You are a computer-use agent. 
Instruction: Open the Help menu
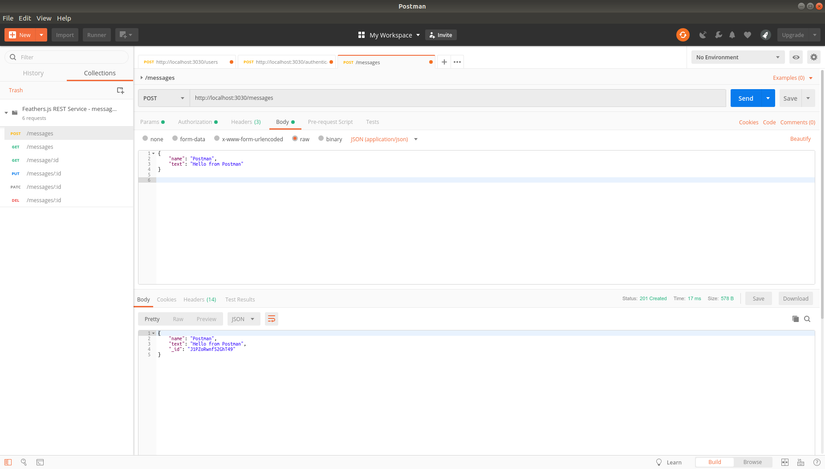pyautogui.click(x=64, y=18)
